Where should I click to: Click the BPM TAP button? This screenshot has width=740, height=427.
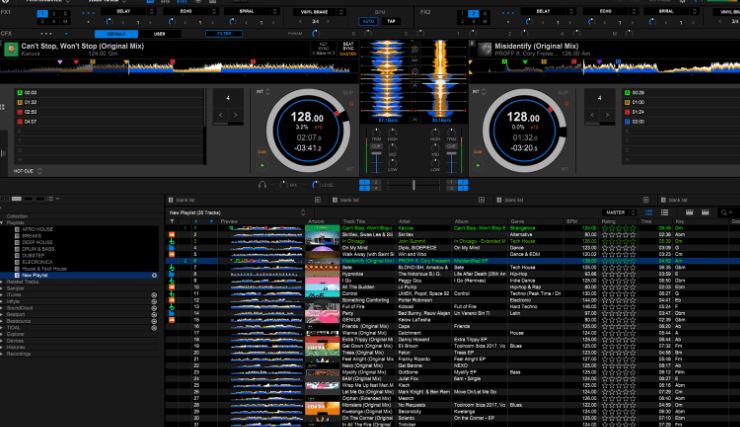(x=391, y=21)
